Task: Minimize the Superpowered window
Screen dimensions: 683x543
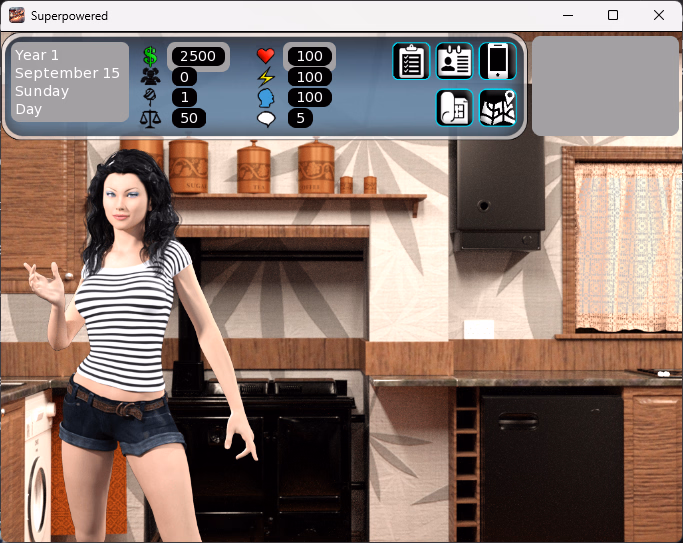Action: click(567, 15)
